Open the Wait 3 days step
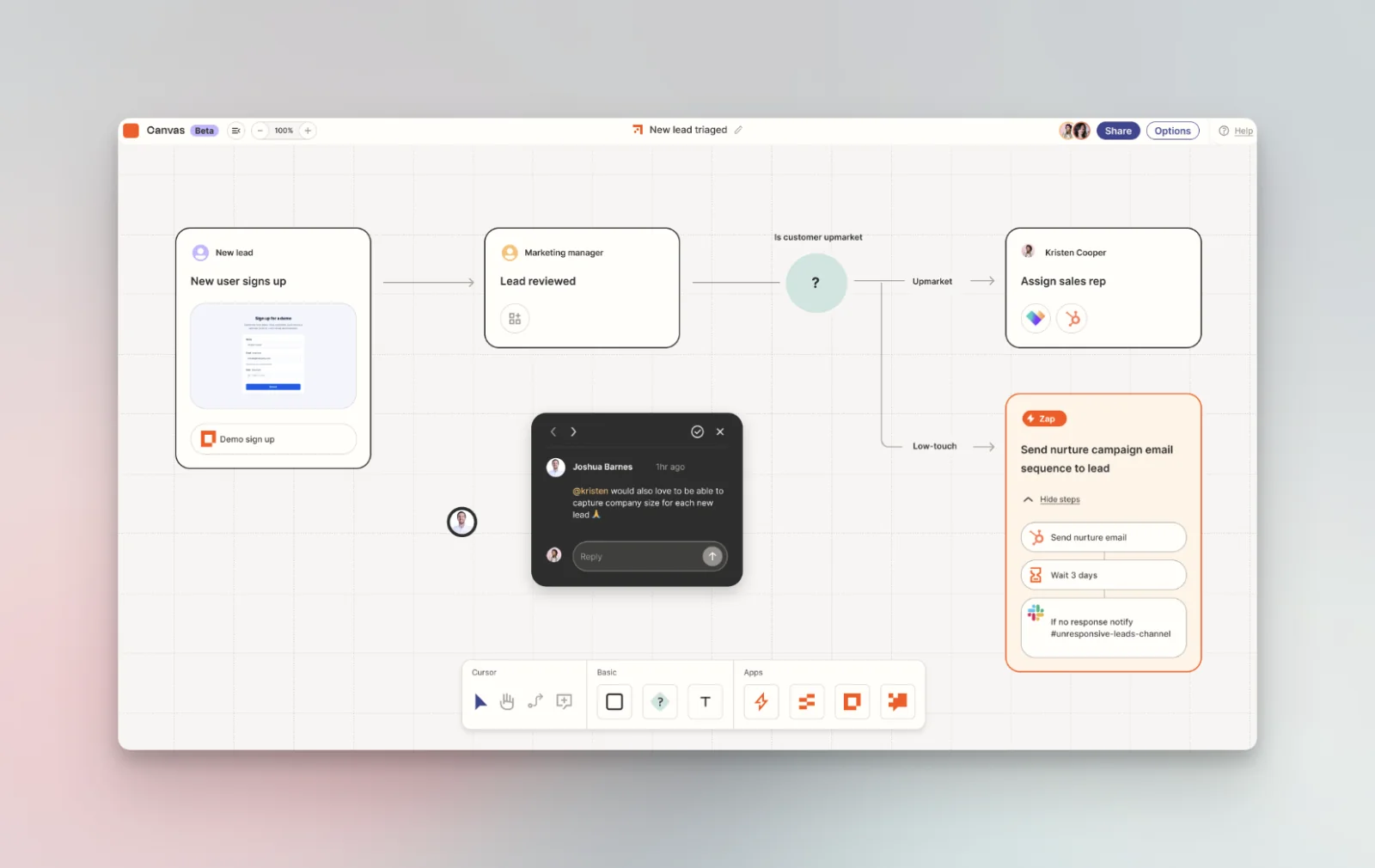Screen dimensions: 1375x868 pyautogui.click(x=1103, y=575)
